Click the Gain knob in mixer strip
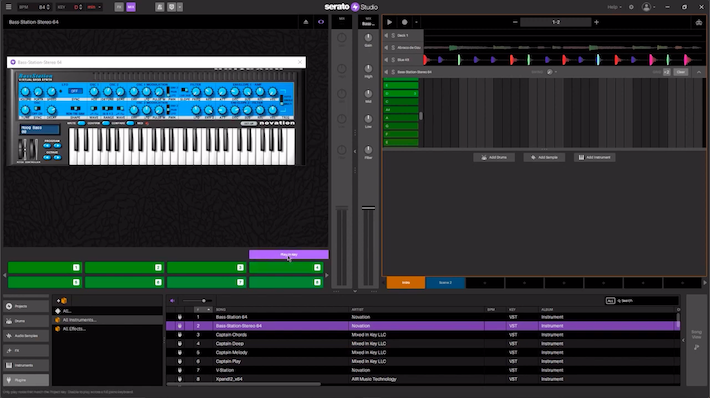 (368, 38)
